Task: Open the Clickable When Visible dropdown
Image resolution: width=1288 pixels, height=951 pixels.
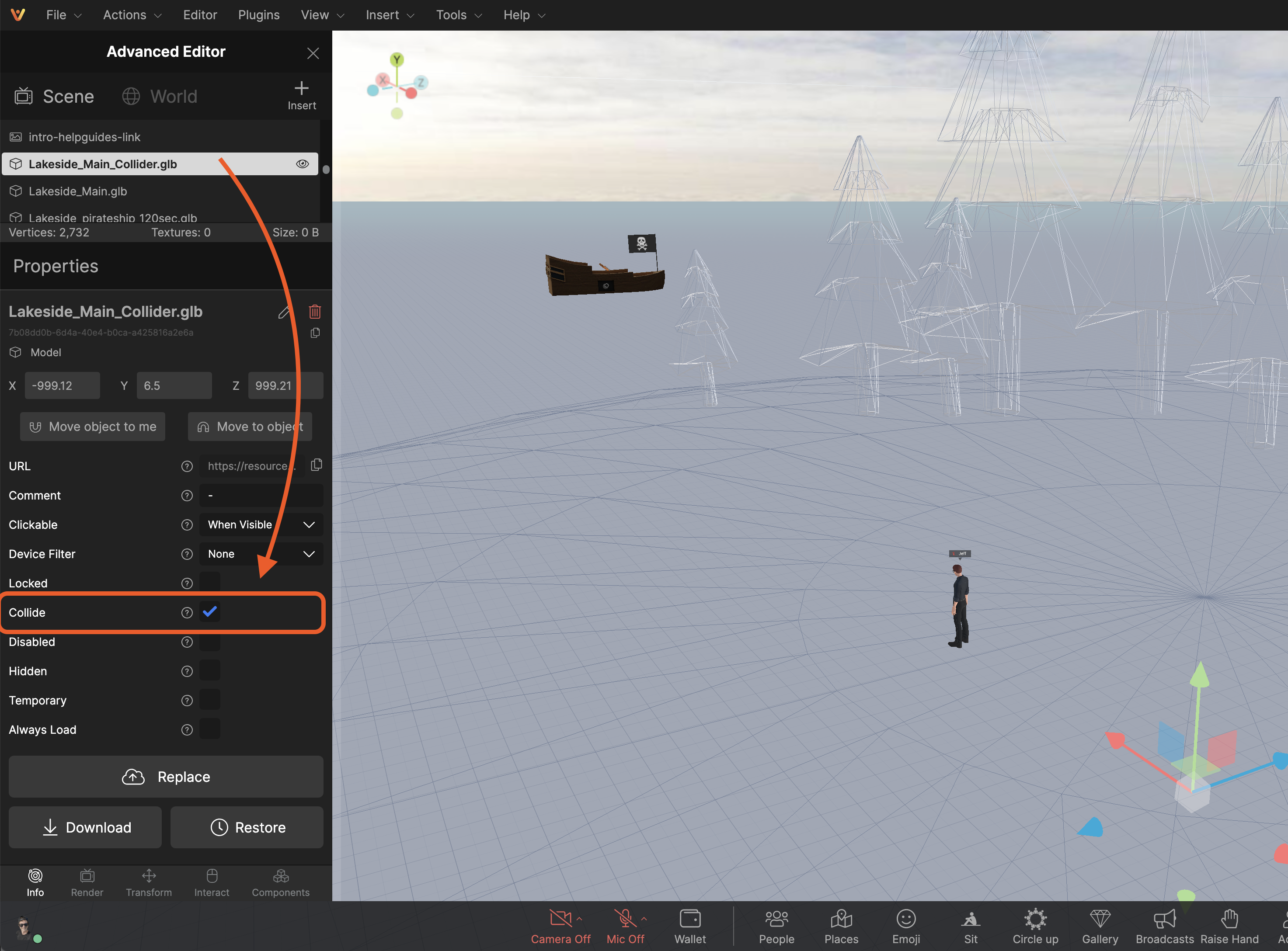Action: click(x=261, y=524)
